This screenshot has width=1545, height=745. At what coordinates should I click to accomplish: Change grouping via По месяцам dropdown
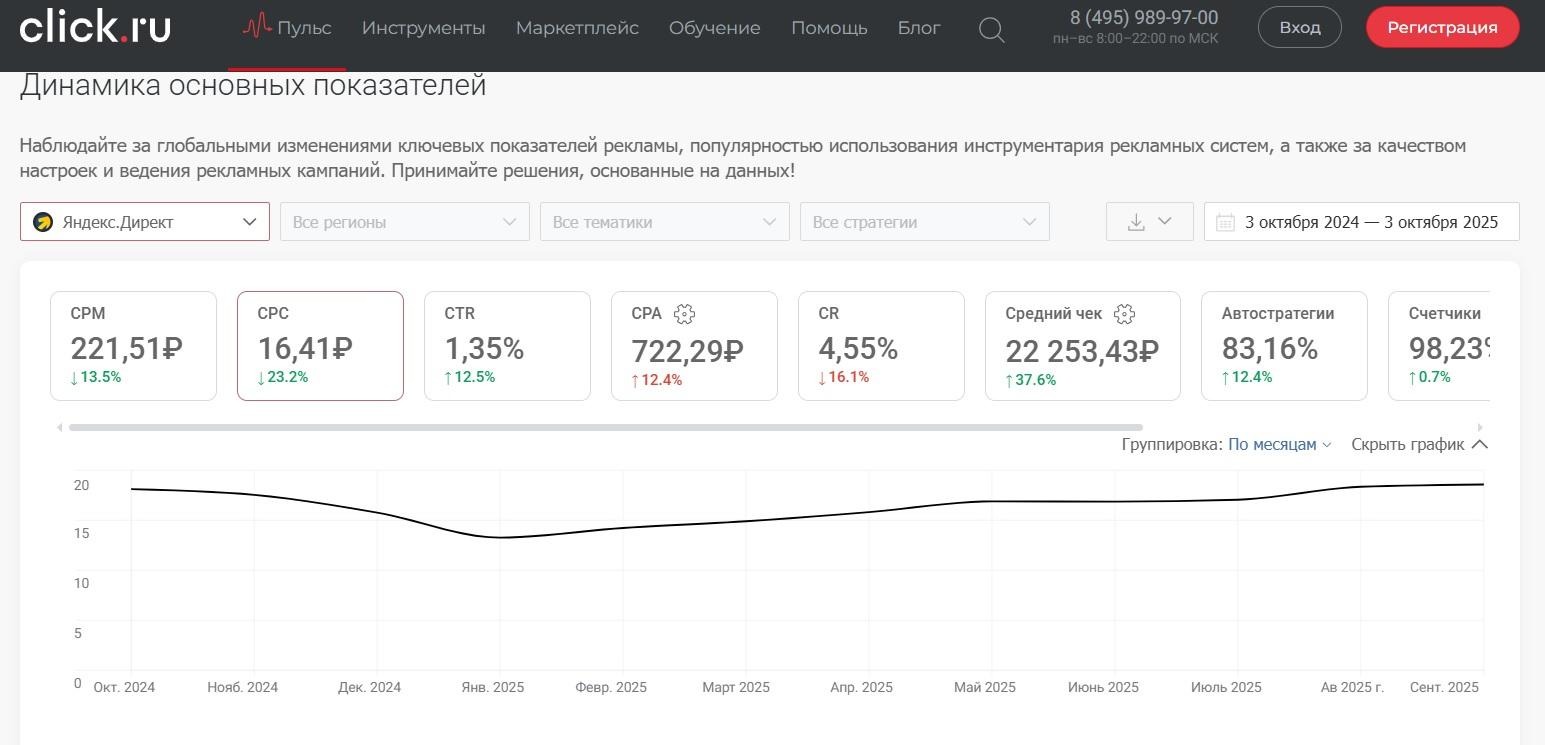tap(1272, 444)
